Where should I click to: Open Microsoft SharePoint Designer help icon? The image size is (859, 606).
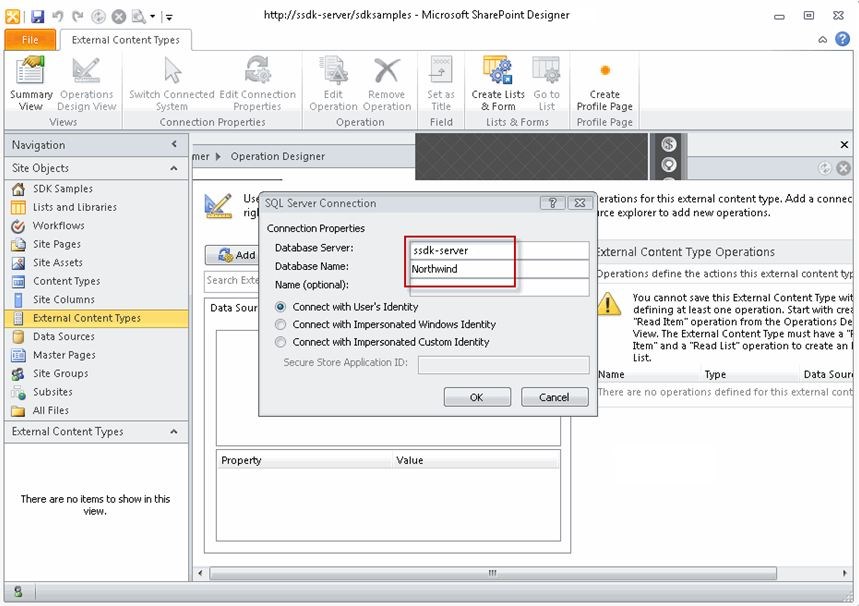[843, 39]
